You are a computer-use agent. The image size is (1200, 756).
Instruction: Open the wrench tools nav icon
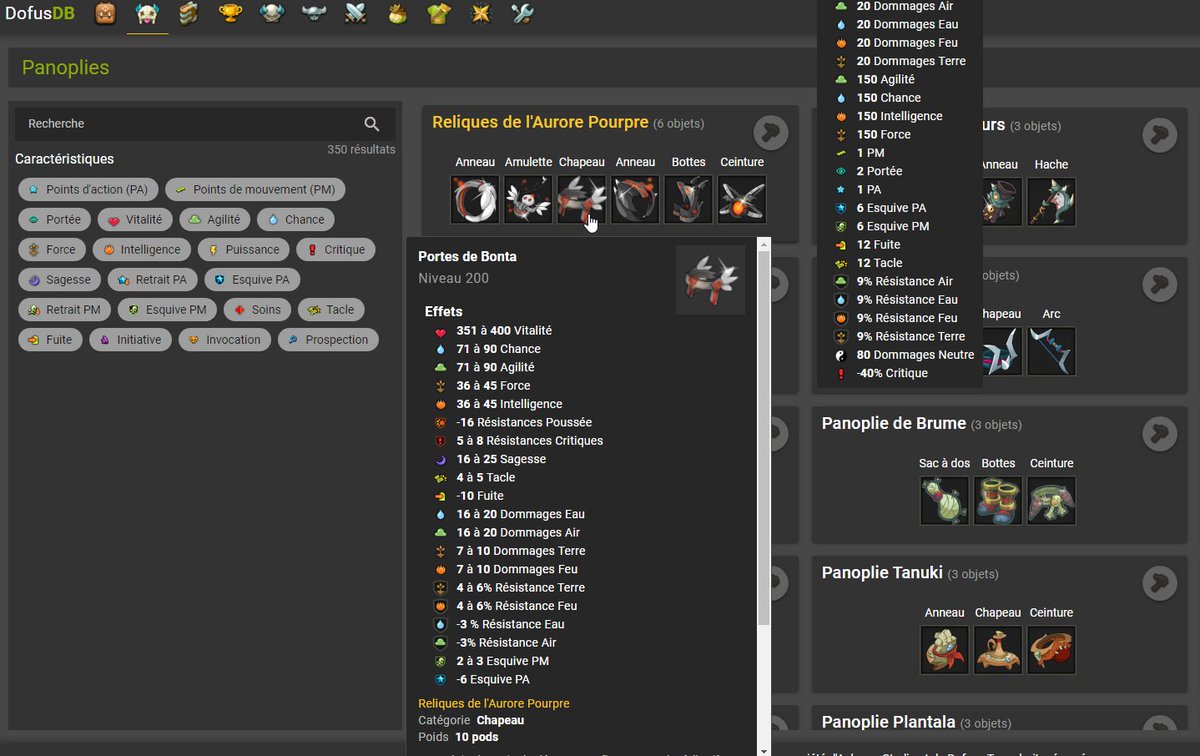[522, 14]
